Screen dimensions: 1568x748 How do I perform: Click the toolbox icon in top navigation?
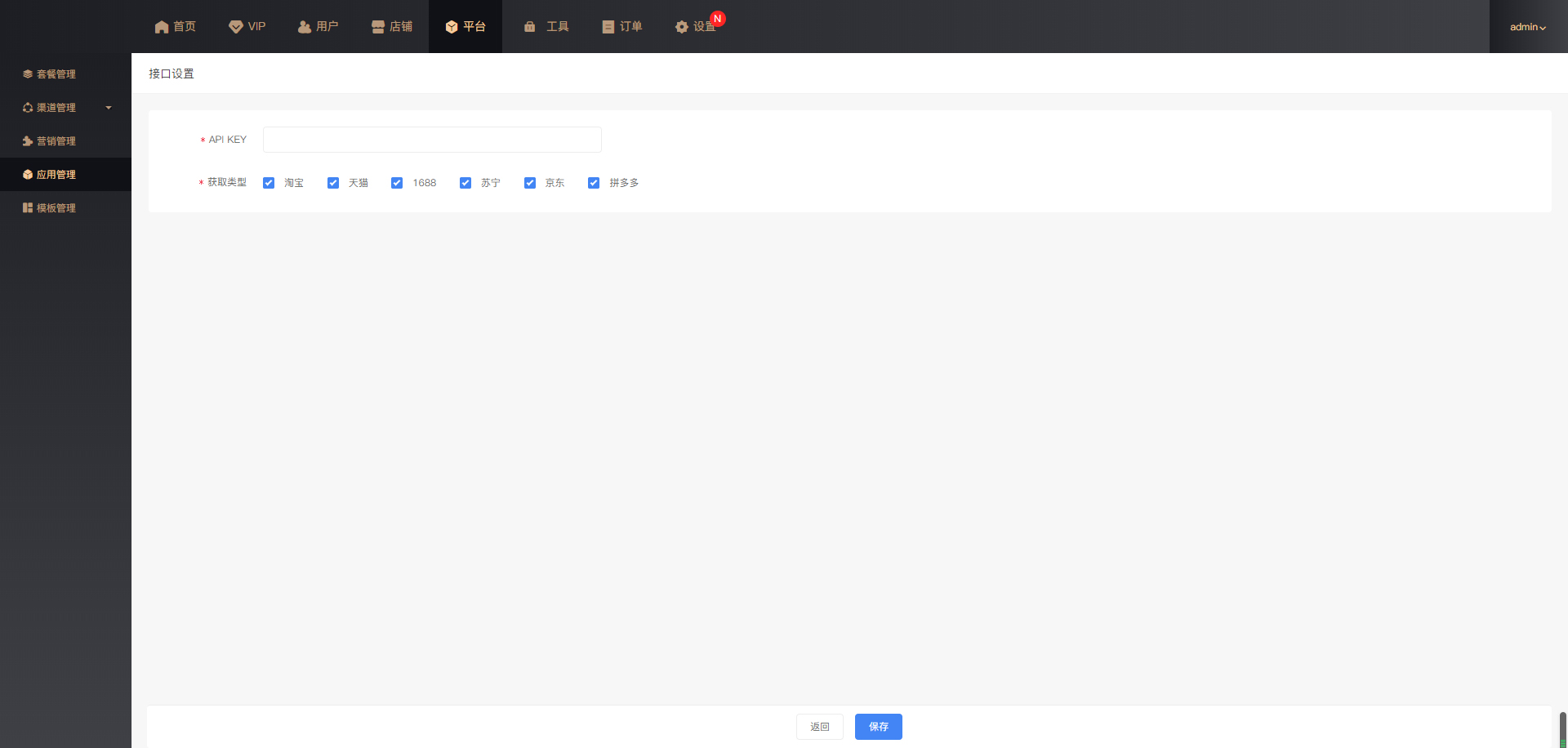click(x=530, y=27)
